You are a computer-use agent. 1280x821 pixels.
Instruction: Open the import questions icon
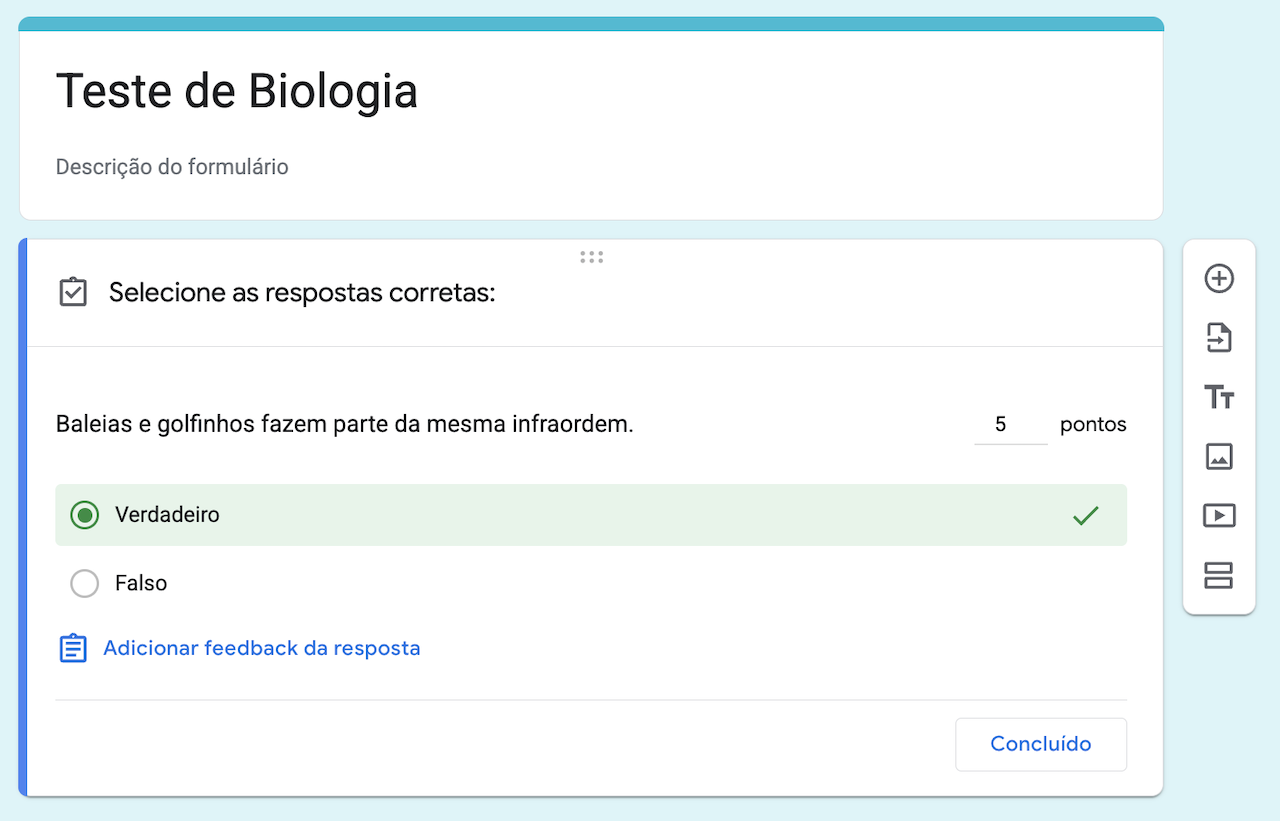[1219, 338]
